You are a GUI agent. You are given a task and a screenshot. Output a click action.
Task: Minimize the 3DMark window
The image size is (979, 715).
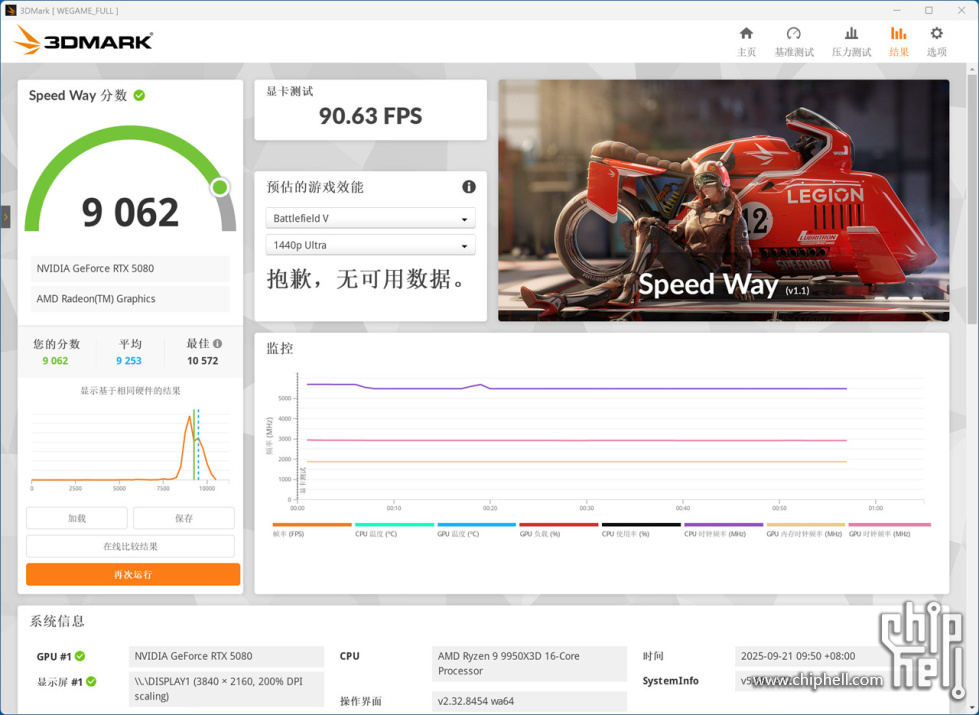[x=897, y=10]
